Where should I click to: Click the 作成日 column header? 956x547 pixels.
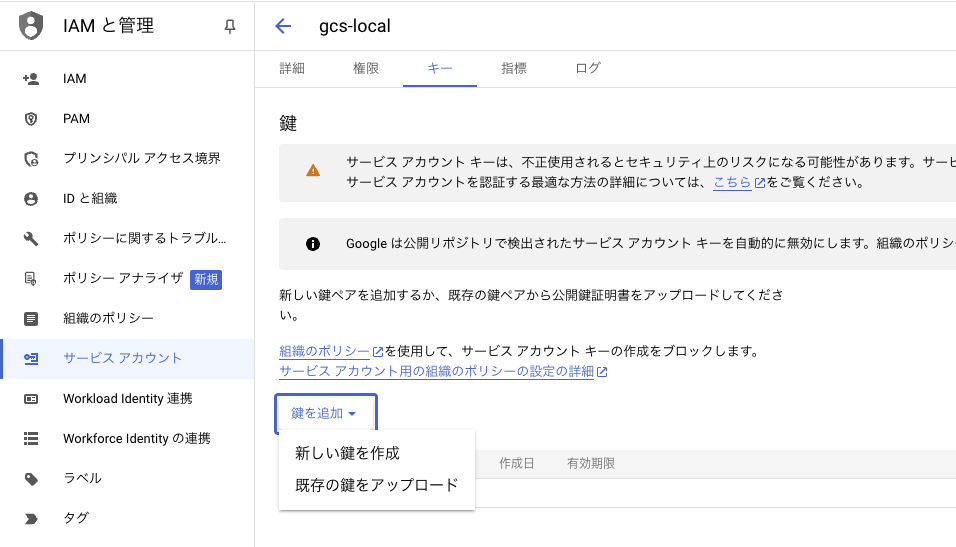coord(516,463)
